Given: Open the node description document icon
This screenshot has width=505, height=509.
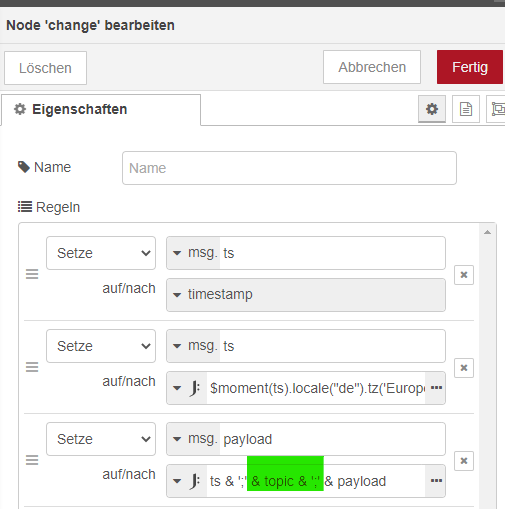Looking at the screenshot, I should coord(466,109).
